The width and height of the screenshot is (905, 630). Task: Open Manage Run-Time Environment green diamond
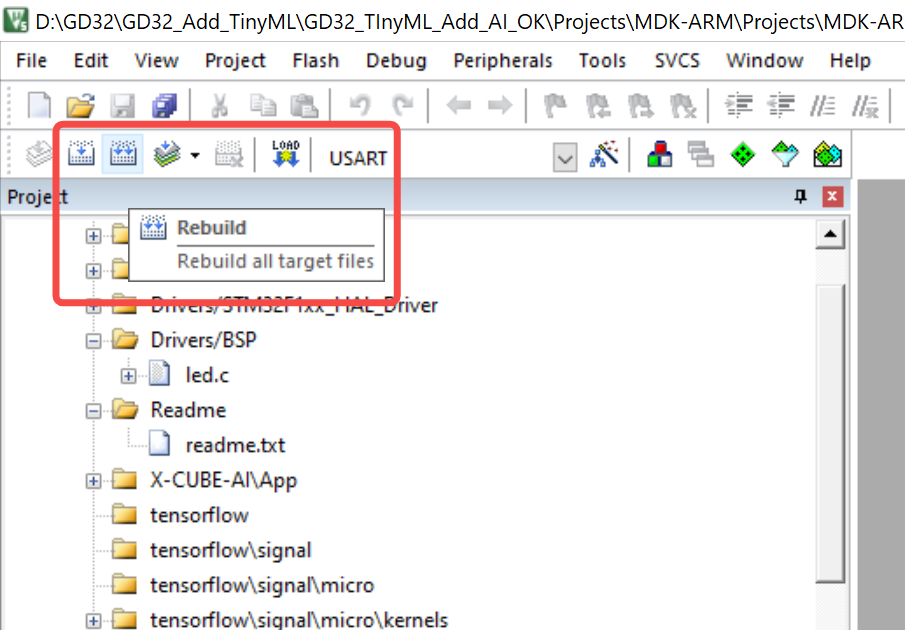742,154
